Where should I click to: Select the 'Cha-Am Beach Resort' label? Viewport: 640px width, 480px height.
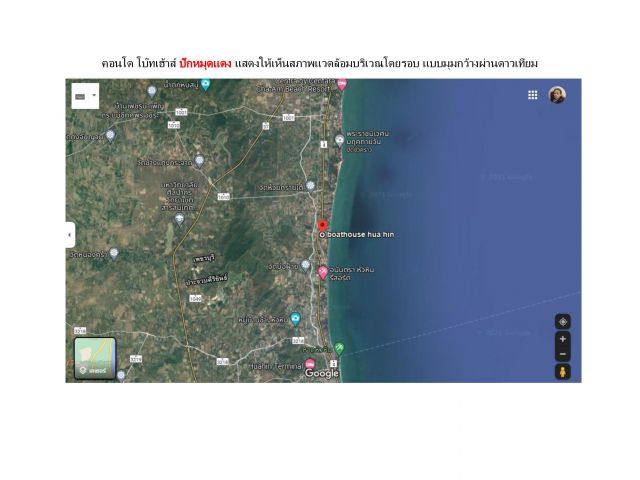[292, 89]
